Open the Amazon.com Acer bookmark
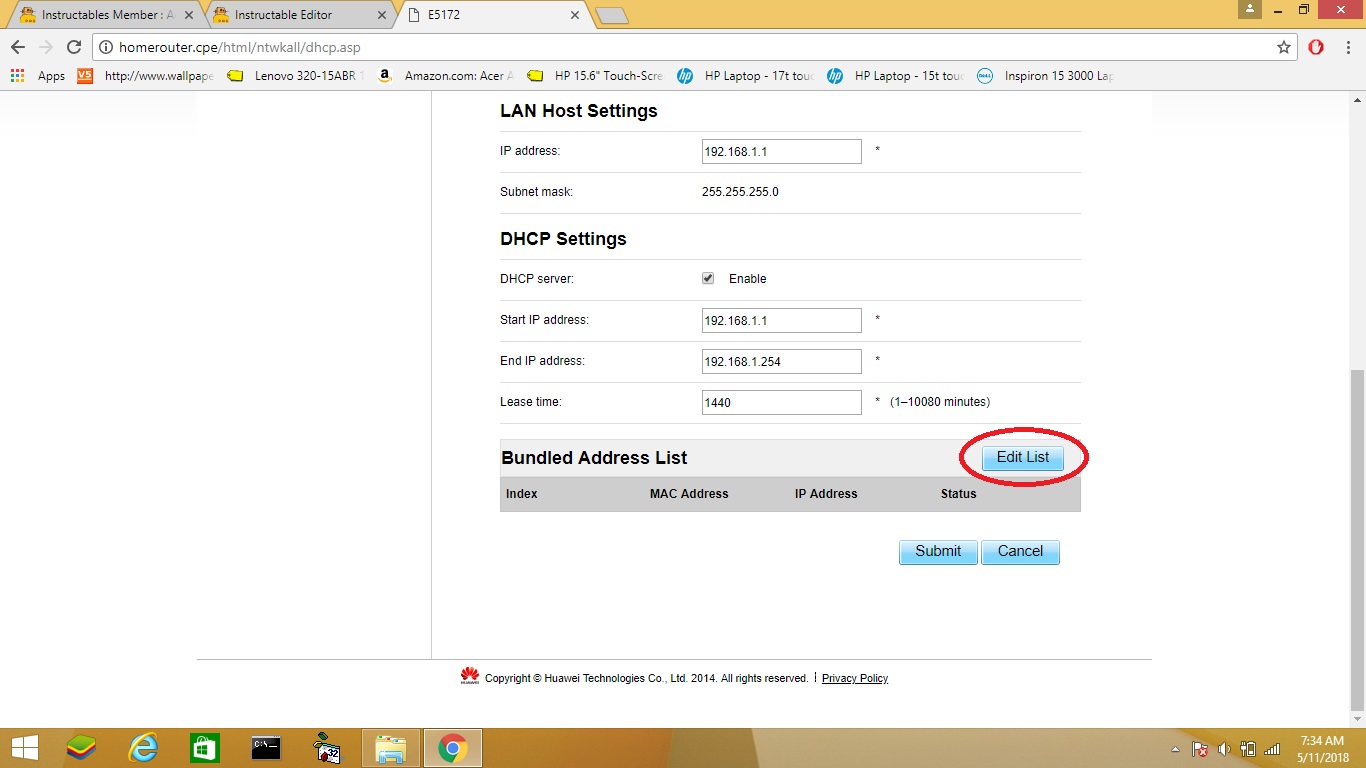 coord(446,76)
